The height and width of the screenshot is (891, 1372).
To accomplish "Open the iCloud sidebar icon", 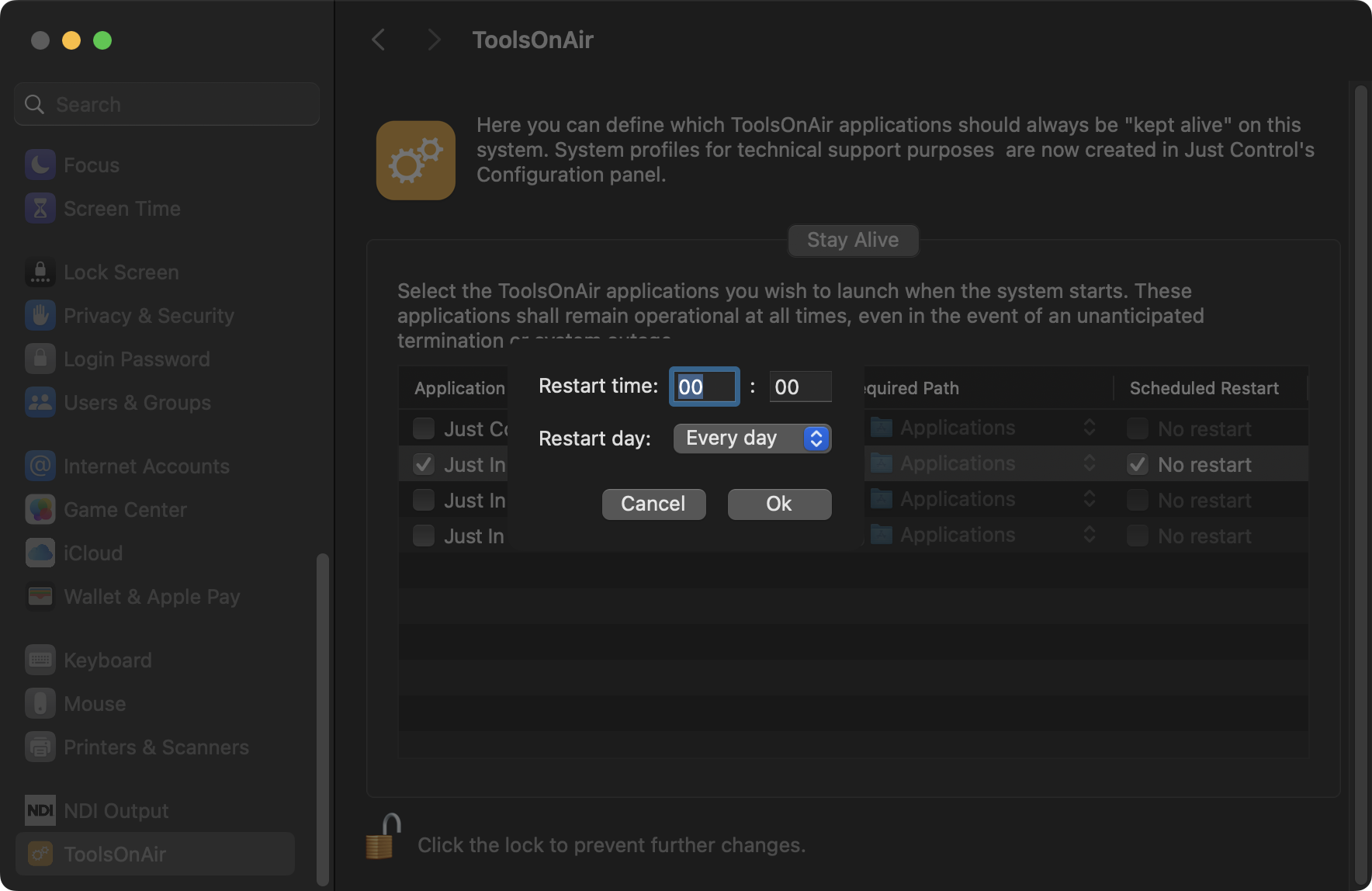I will (40, 553).
